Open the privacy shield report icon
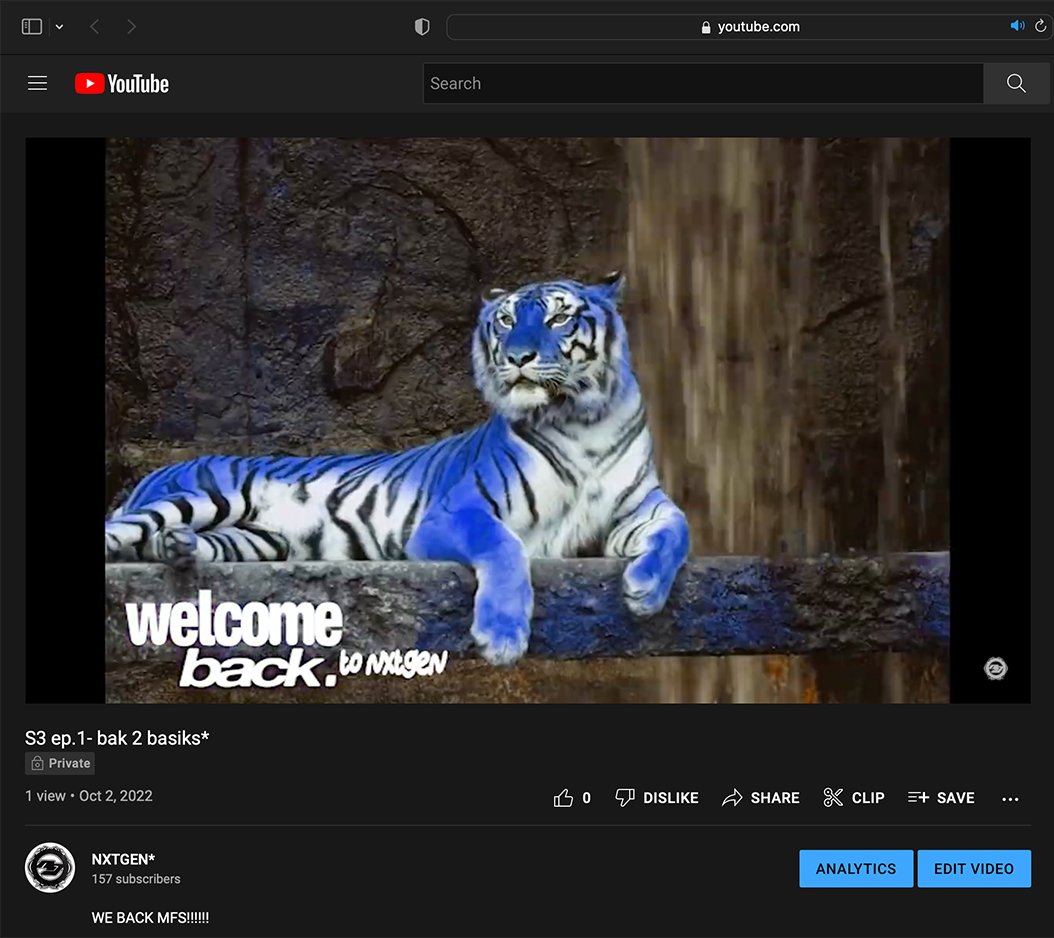Image resolution: width=1054 pixels, height=938 pixels. pos(421,26)
